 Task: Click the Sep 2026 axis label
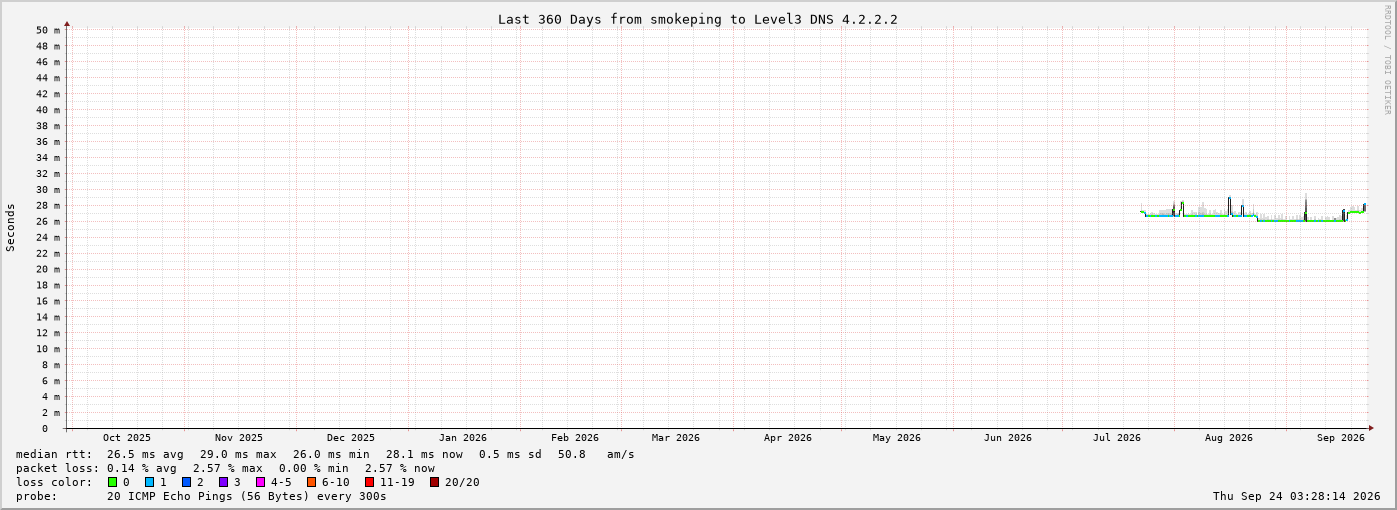point(1341,437)
